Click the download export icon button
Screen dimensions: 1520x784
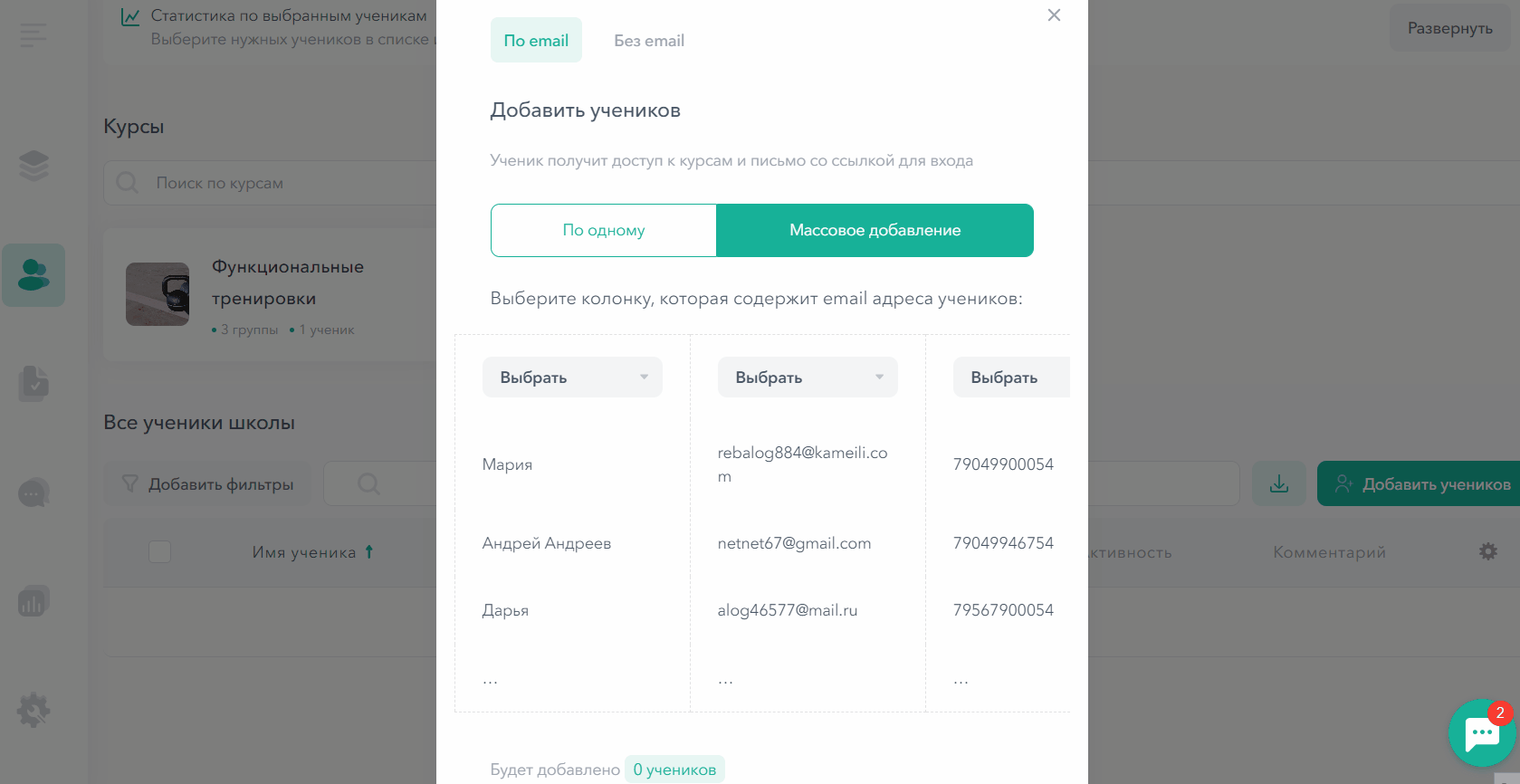[x=1279, y=483]
